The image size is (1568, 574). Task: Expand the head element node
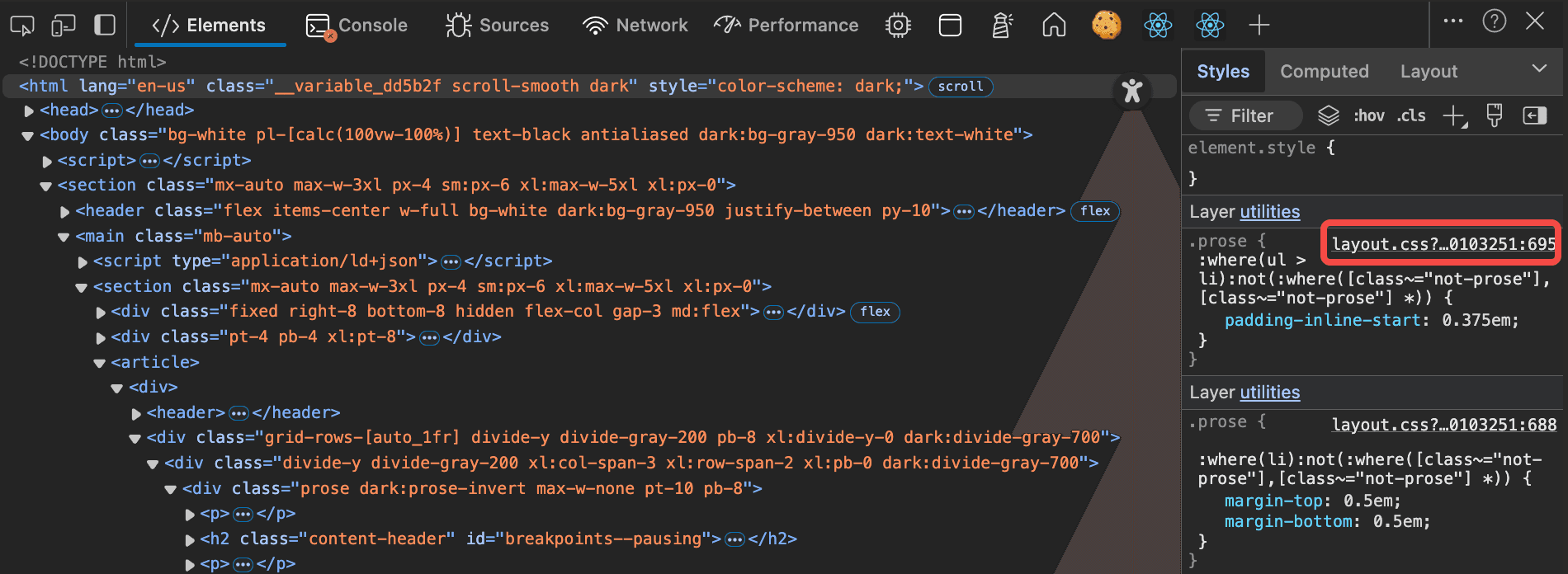30,111
